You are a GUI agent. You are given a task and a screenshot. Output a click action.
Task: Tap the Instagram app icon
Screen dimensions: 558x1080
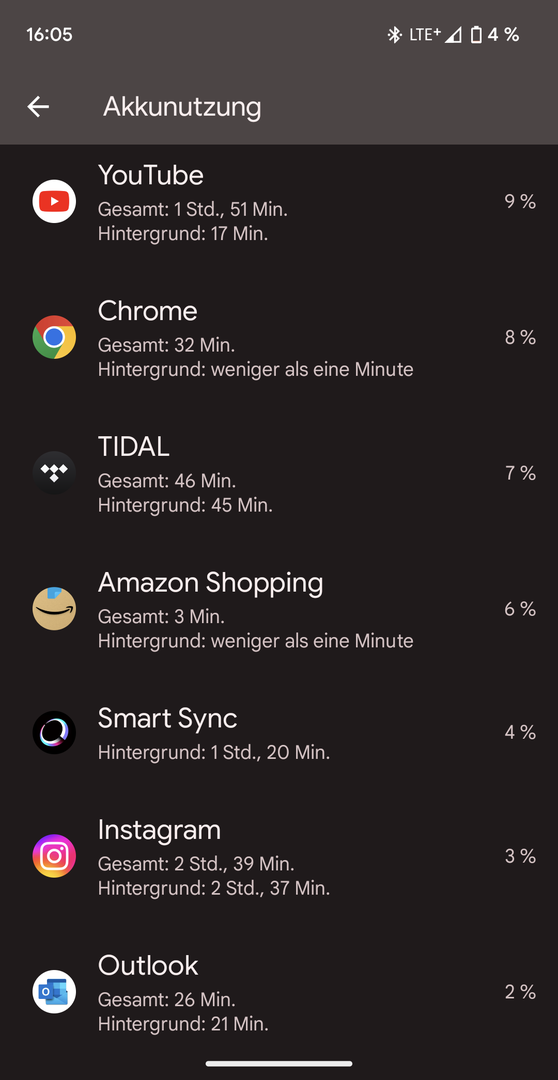pyautogui.click(x=54, y=855)
